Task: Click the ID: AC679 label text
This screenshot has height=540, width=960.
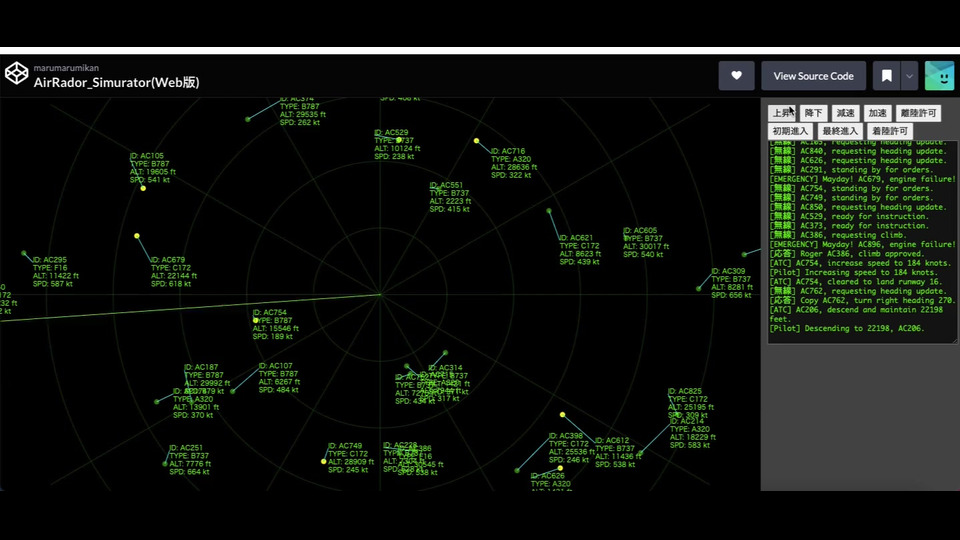Action: [168, 260]
